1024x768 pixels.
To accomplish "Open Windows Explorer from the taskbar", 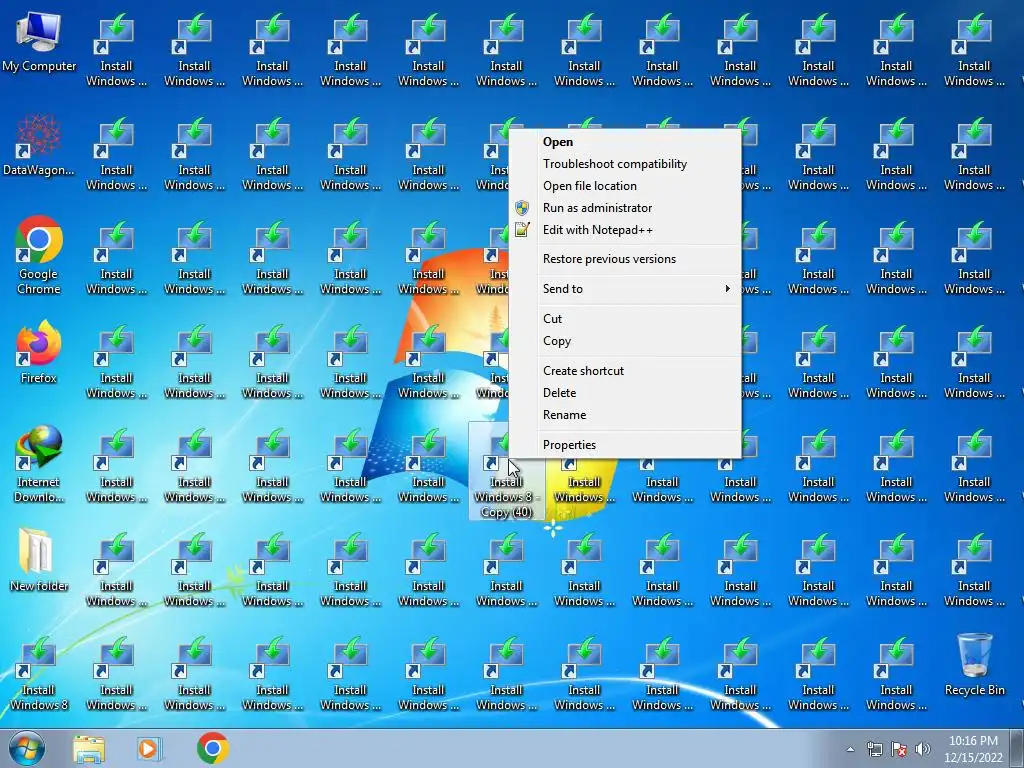I will (89, 749).
